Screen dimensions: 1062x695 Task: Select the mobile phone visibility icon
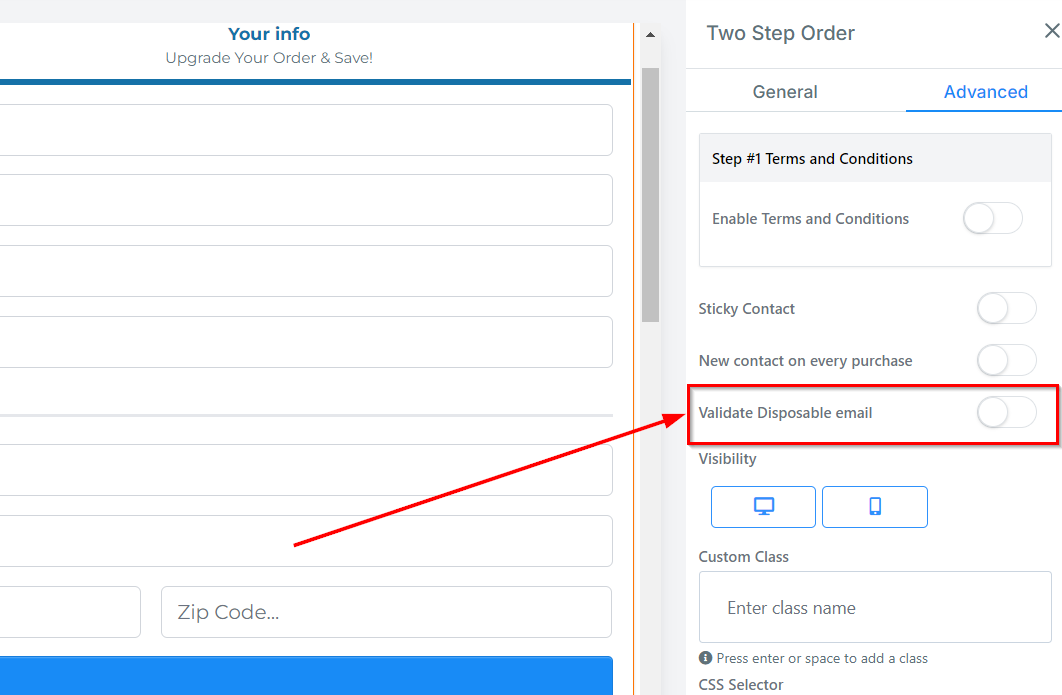(875, 507)
